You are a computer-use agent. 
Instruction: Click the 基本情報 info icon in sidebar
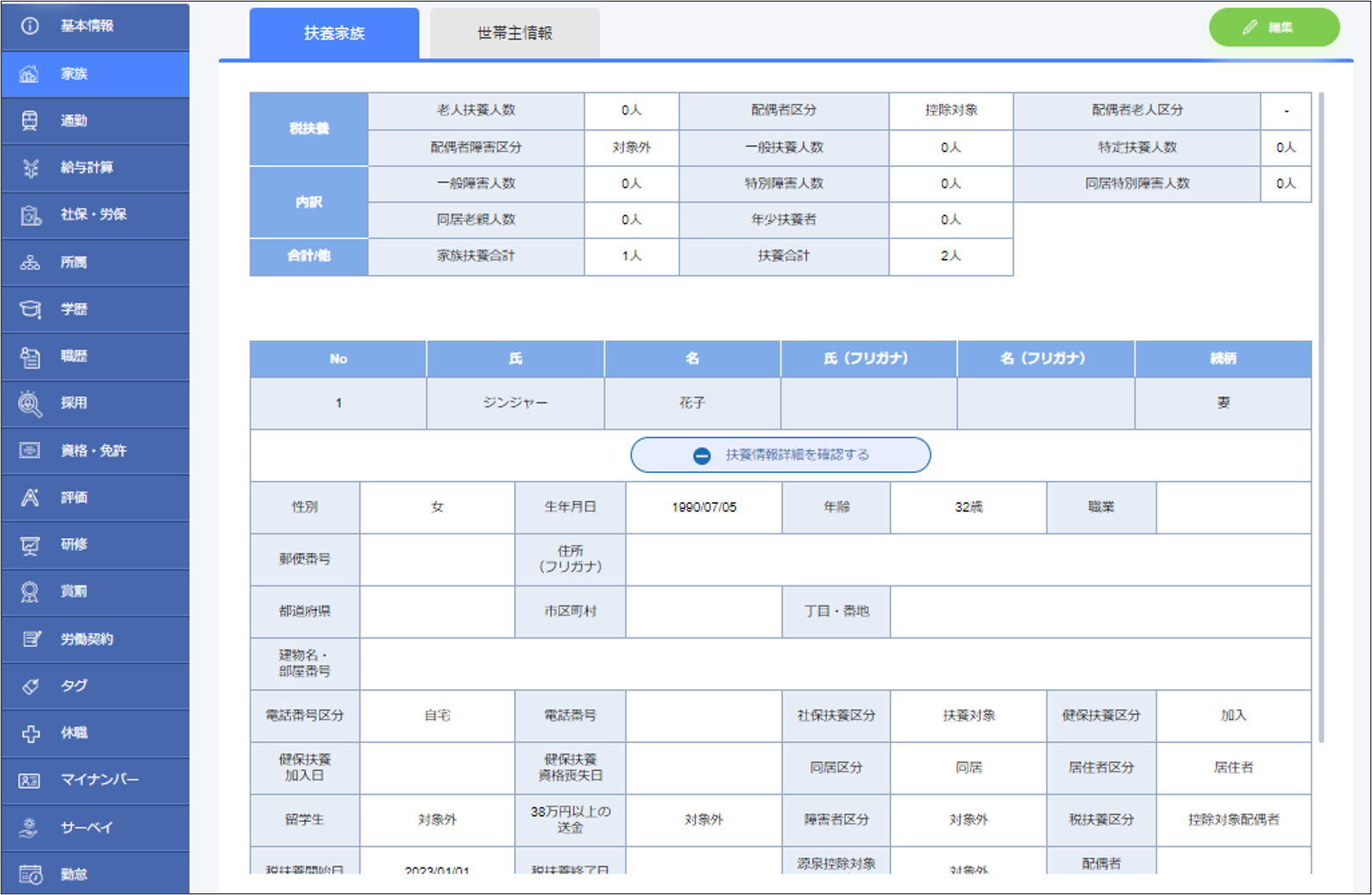30,26
